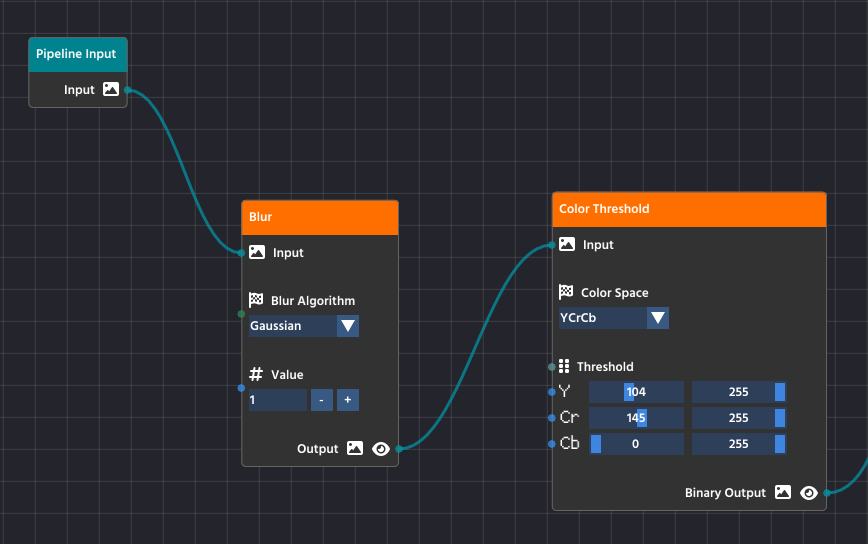Click the Cr channel connector dot
Image resolution: width=868 pixels, height=544 pixels.
click(x=552, y=418)
